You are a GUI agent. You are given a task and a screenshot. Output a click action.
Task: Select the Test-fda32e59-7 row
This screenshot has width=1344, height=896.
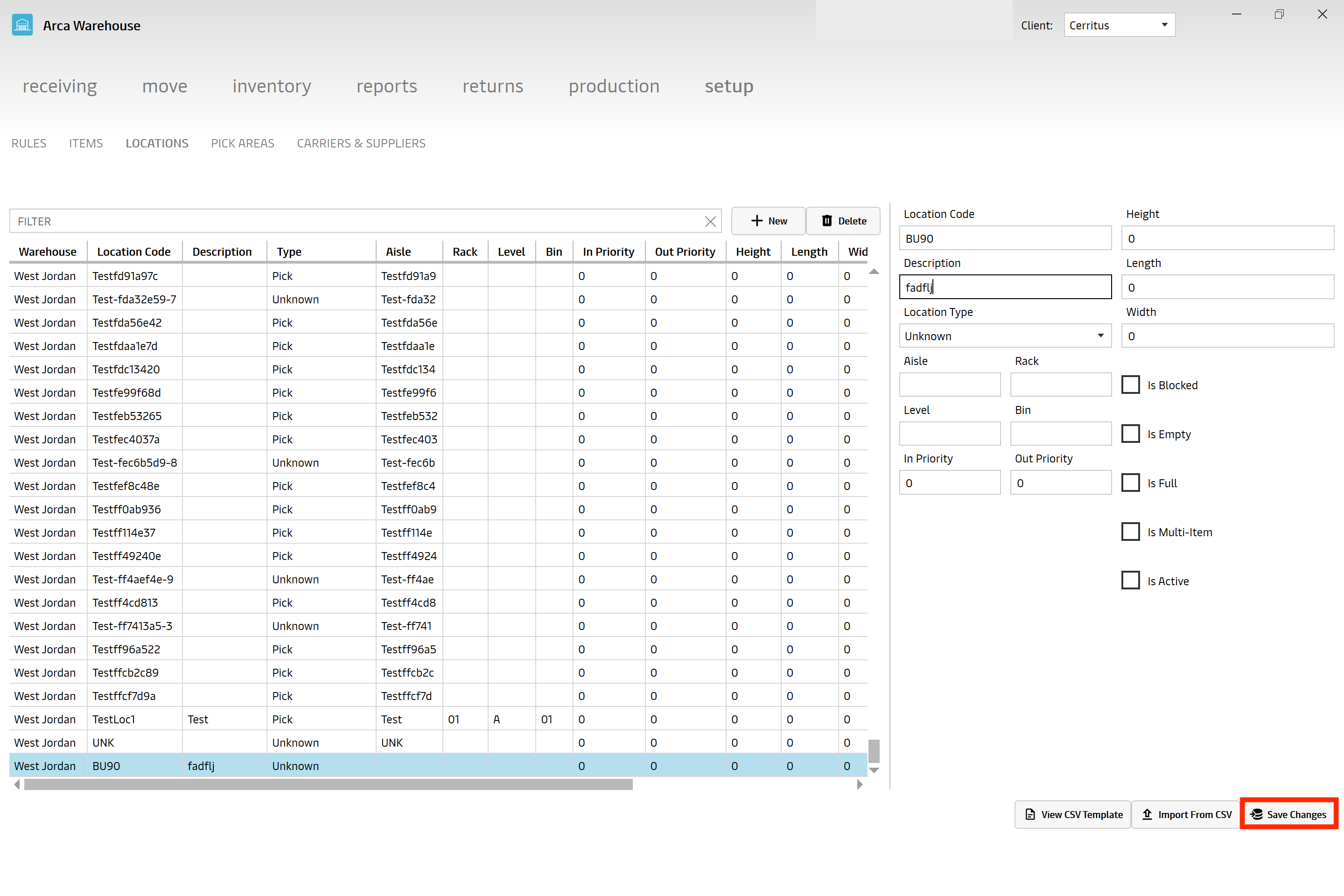[x=438, y=300]
